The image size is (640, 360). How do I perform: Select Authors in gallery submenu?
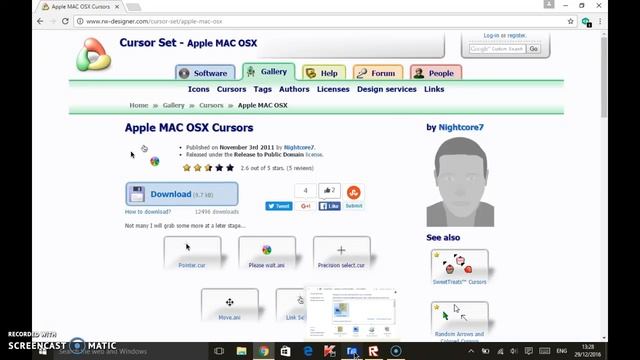[294, 89]
